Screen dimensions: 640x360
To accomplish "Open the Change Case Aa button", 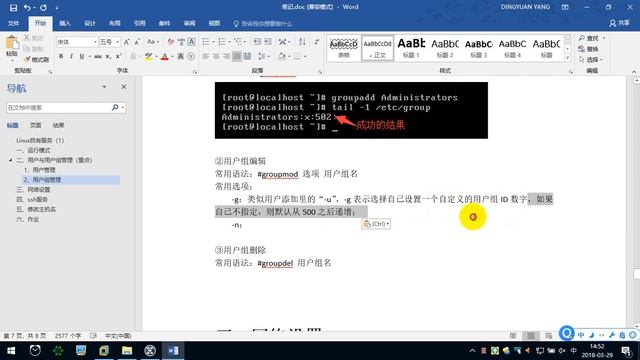I will [153, 42].
